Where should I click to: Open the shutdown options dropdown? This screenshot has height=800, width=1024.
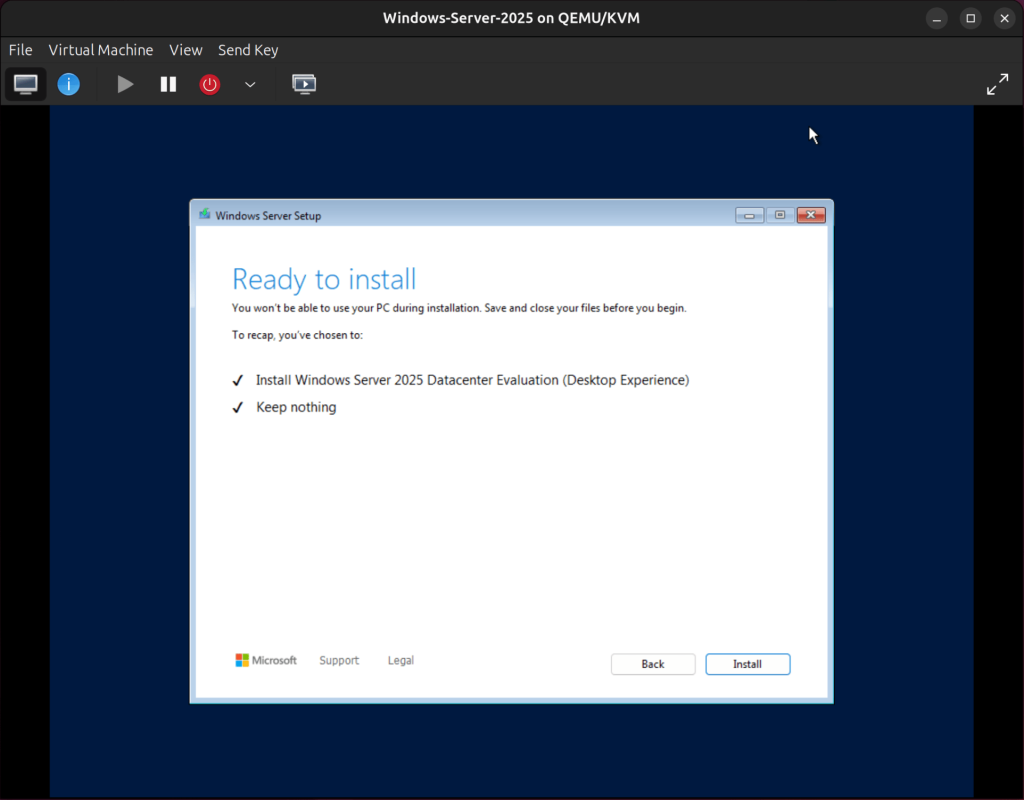pyautogui.click(x=250, y=84)
